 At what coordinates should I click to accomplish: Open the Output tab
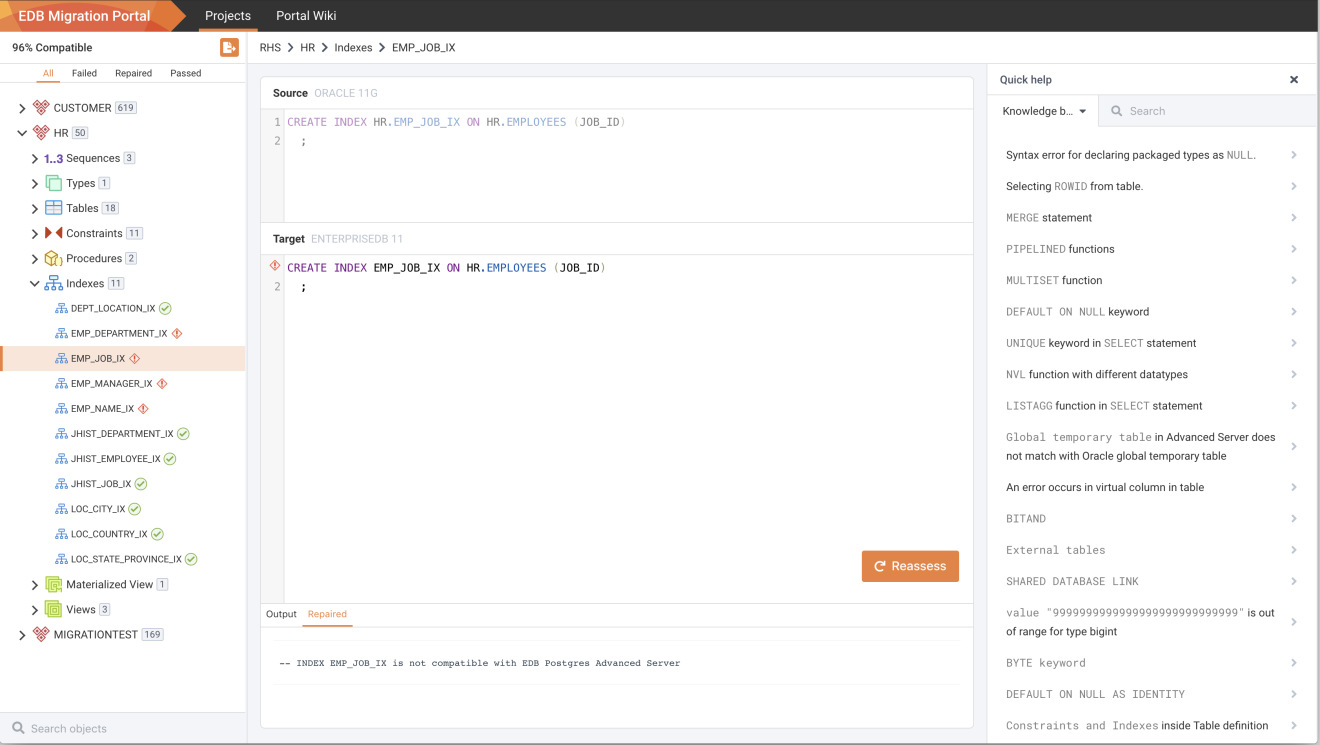281,614
